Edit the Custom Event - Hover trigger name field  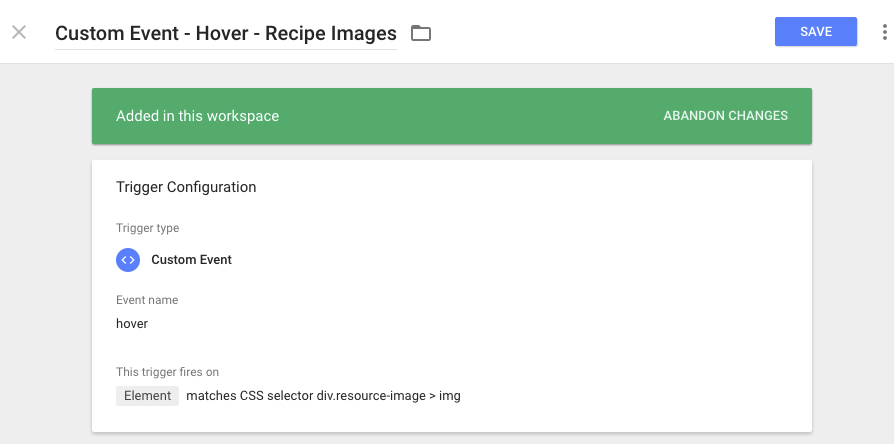(226, 34)
